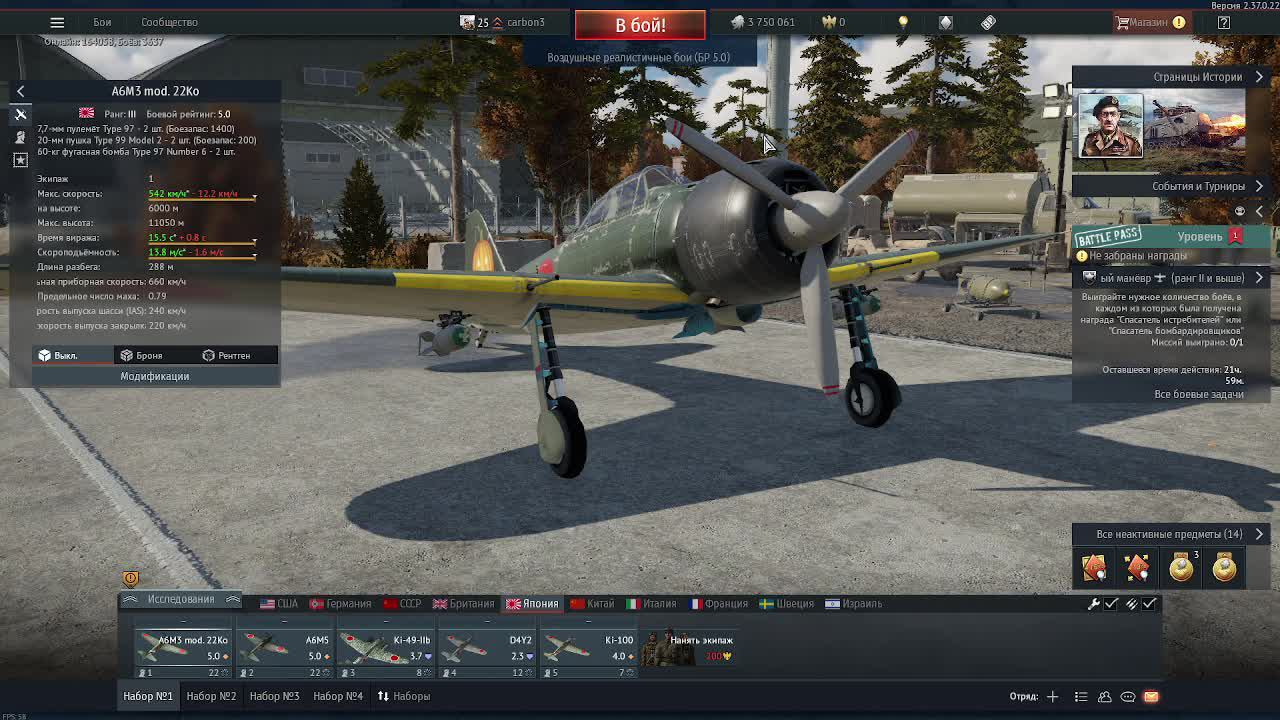Select the D4Y2 aircraft slot
Image resolution: width=1280 pixels, height=720 pixels.
pos(486,648)
